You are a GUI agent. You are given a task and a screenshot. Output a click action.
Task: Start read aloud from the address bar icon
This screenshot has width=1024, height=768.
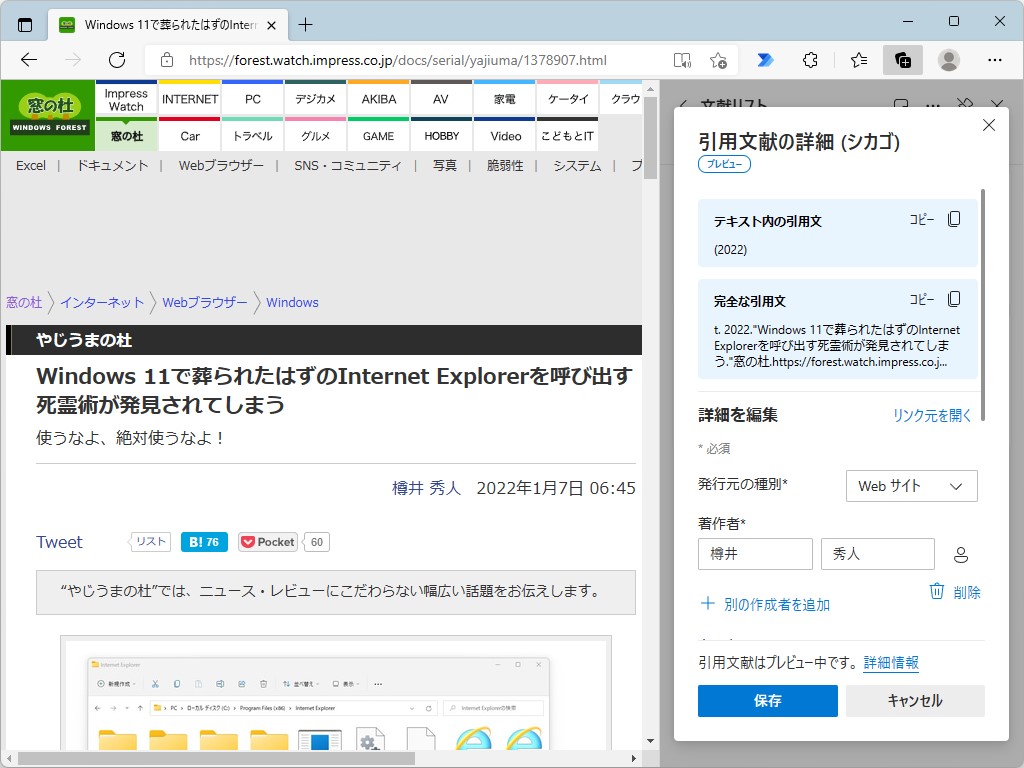point(681,60)
